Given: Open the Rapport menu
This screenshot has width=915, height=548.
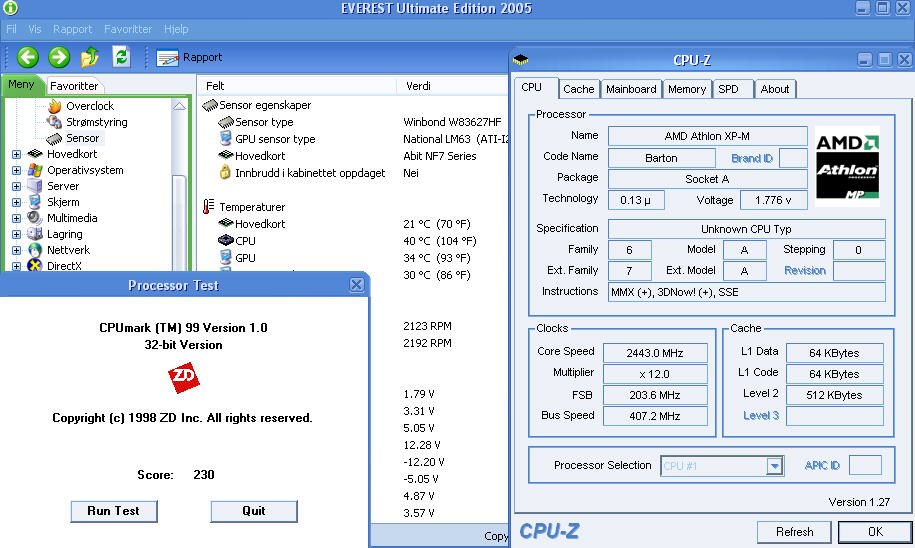Looking at the screenshot, I should pyautogui.click(x=72, y=29).
